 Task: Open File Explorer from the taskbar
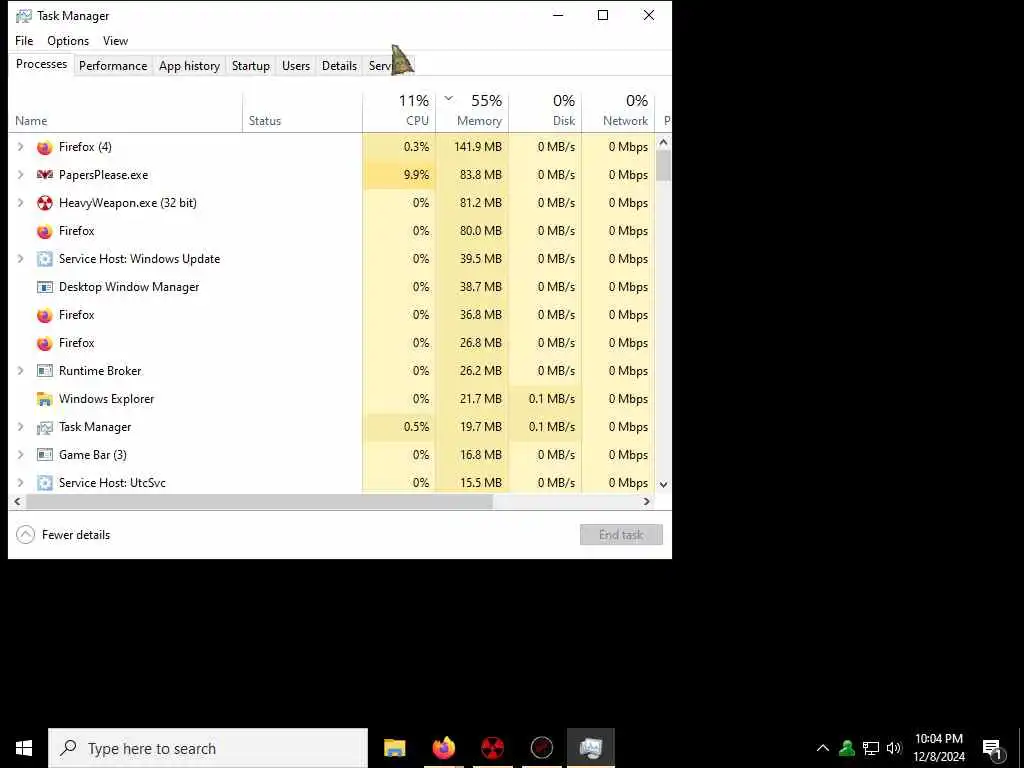pos(394,748)
